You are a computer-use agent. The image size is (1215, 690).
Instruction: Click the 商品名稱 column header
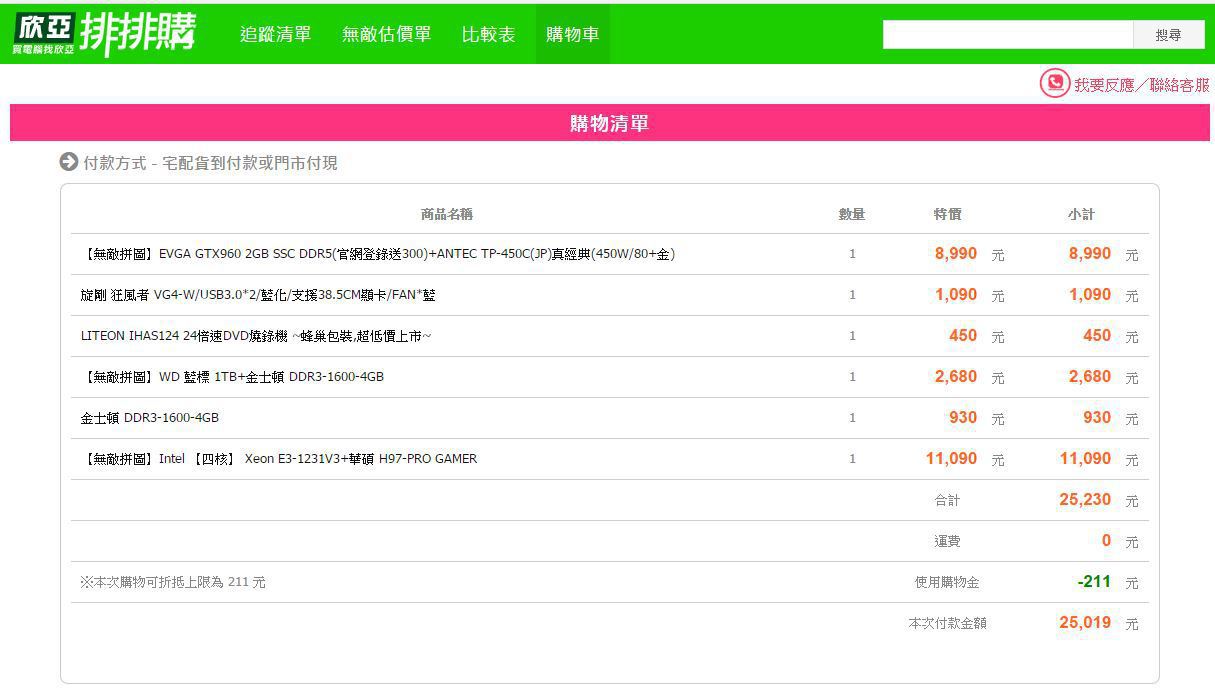coord(447,214)
